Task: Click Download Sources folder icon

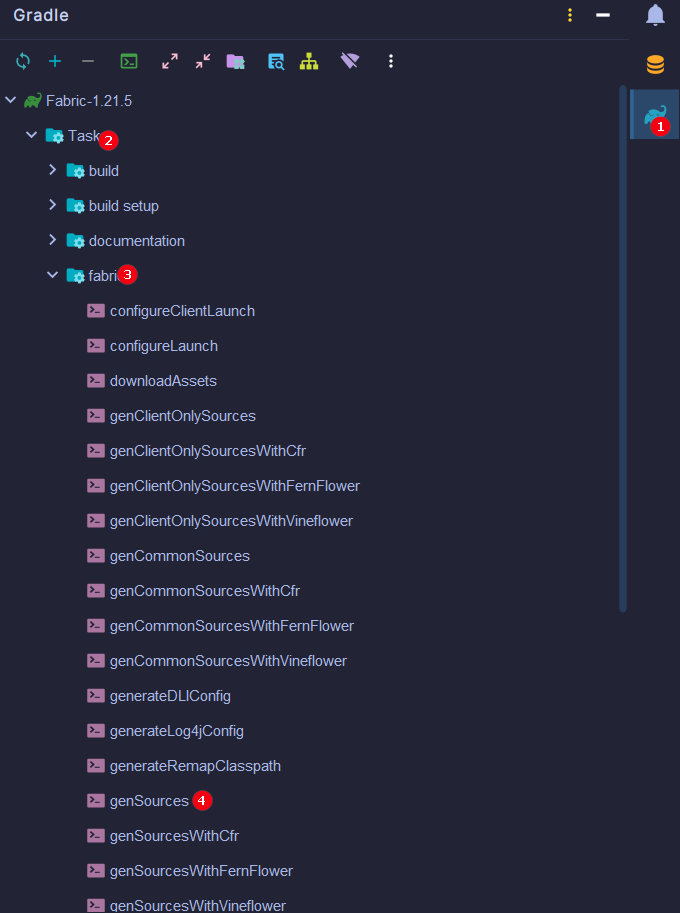Action: point(236,61)
